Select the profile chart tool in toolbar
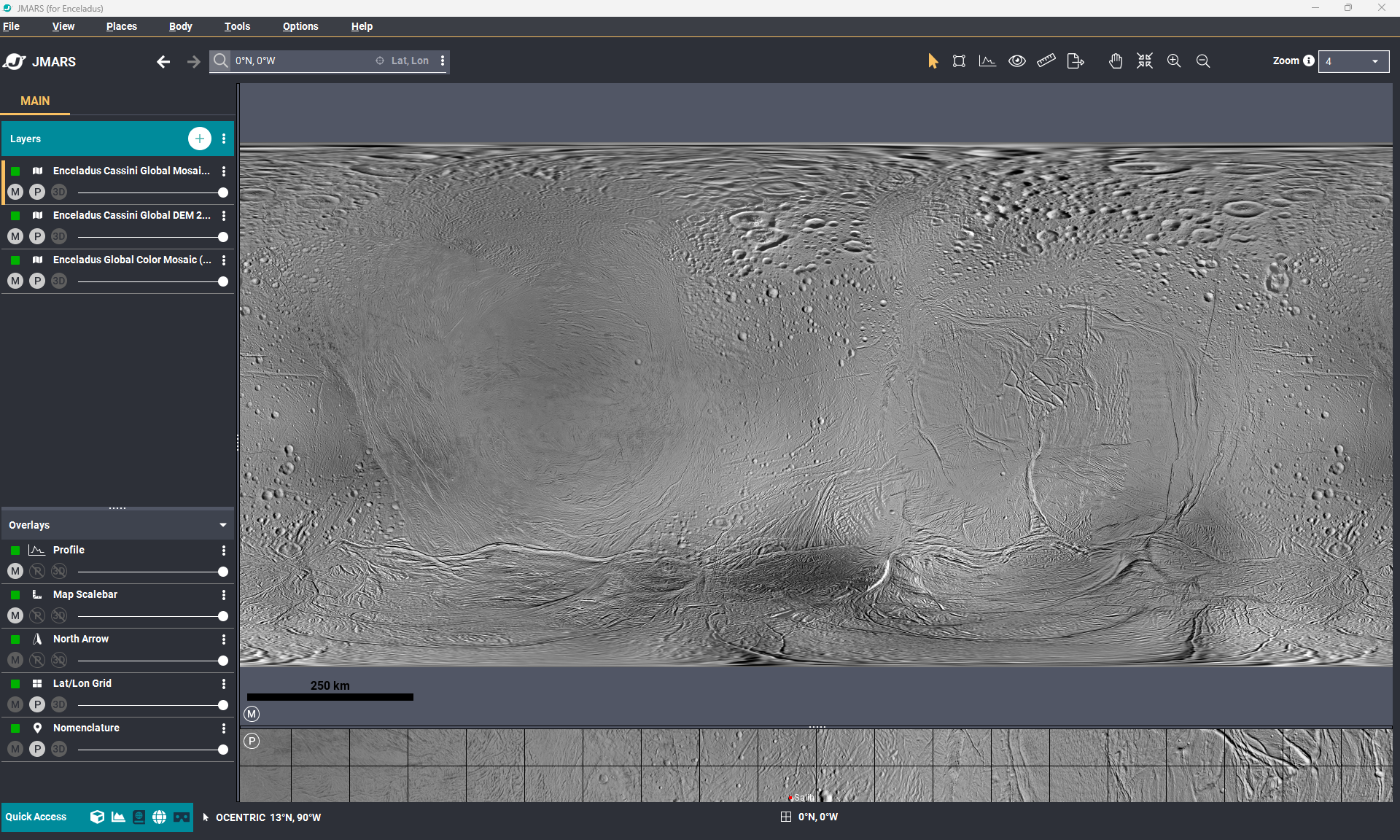 987,61
